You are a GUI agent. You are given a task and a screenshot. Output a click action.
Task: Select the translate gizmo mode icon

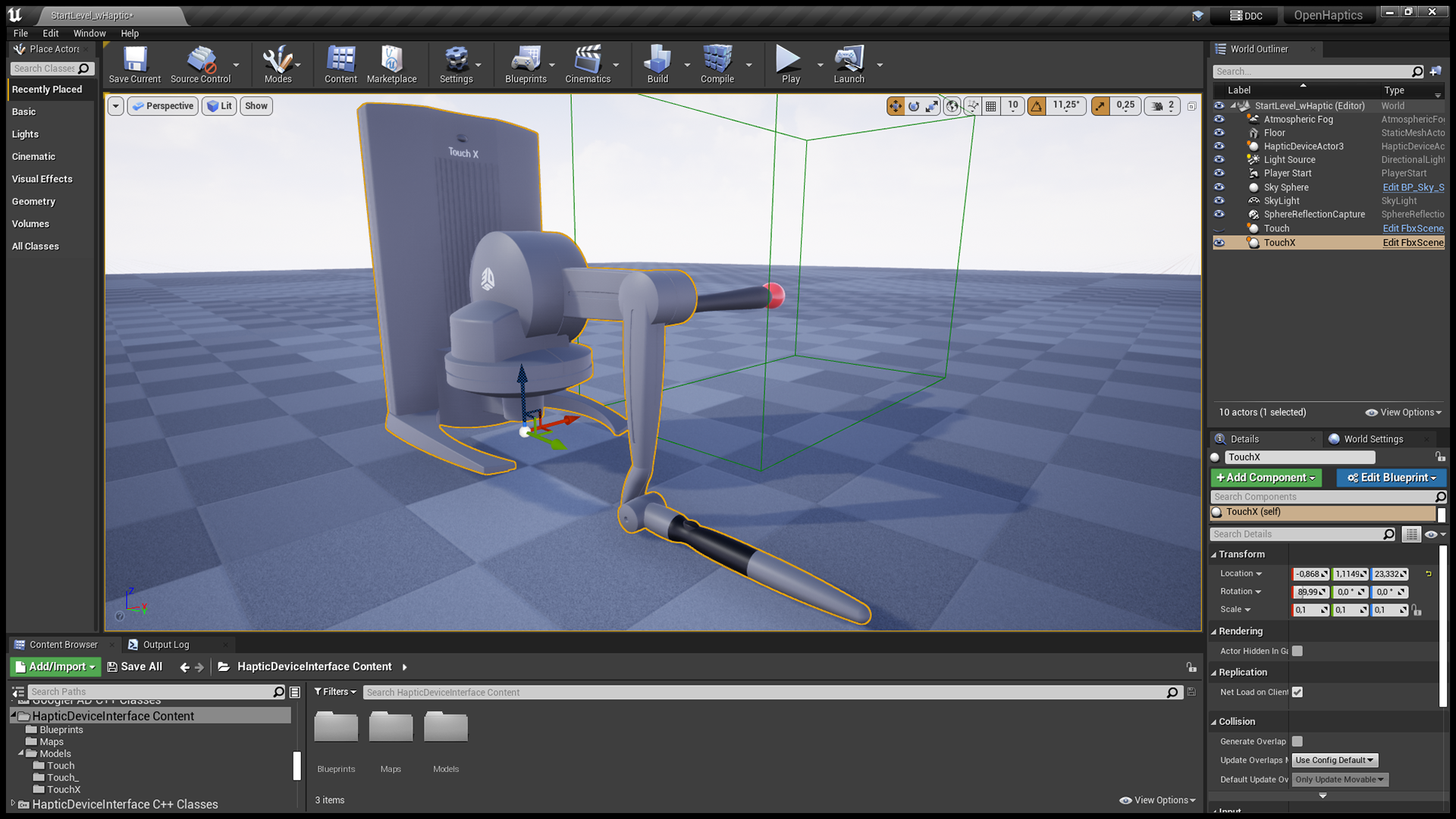point(896,106)
